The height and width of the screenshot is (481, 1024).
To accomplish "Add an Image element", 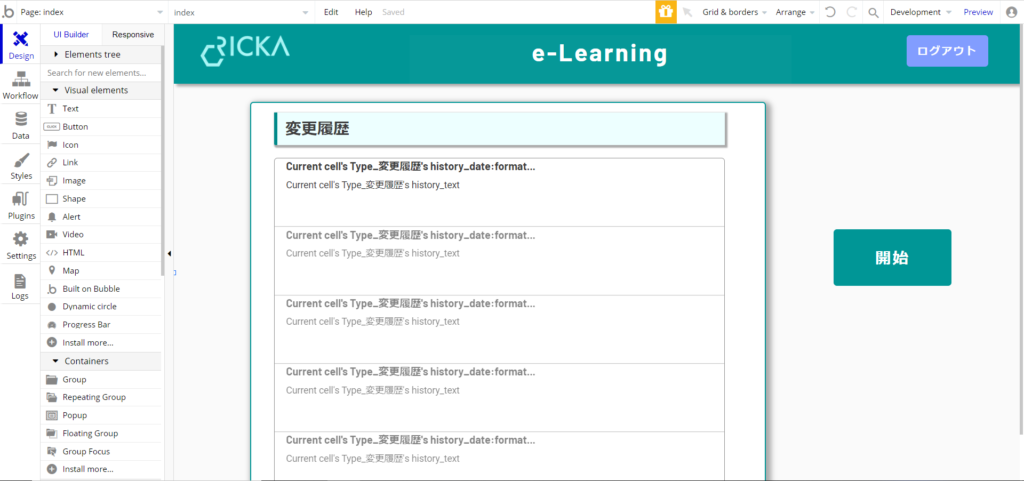I will pyautogui.click(x=101, y=181).
